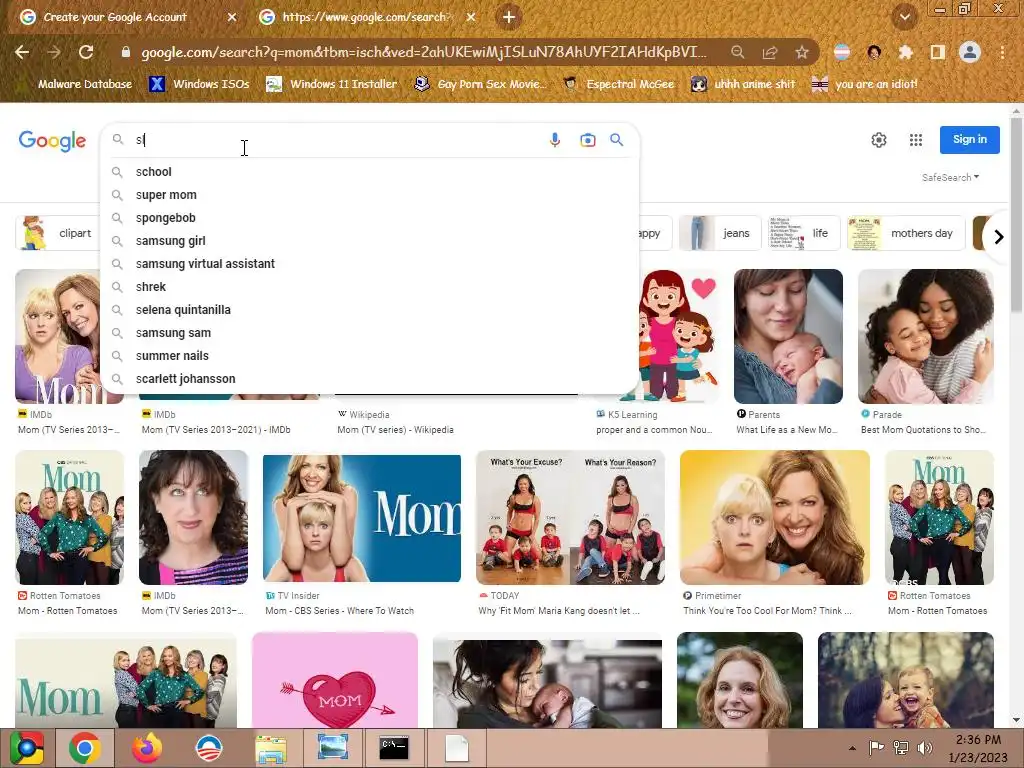Select the 'shrek' suggestion

(370, 287)
